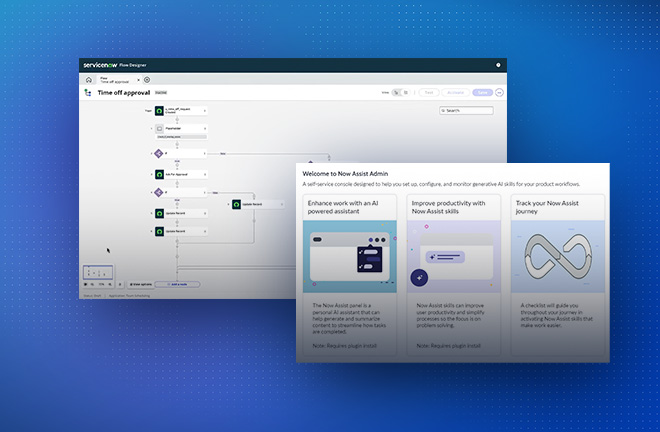Click the Now Assist panel description text
This screenshot has width=660, height=432.
click(x=349, y=318)
